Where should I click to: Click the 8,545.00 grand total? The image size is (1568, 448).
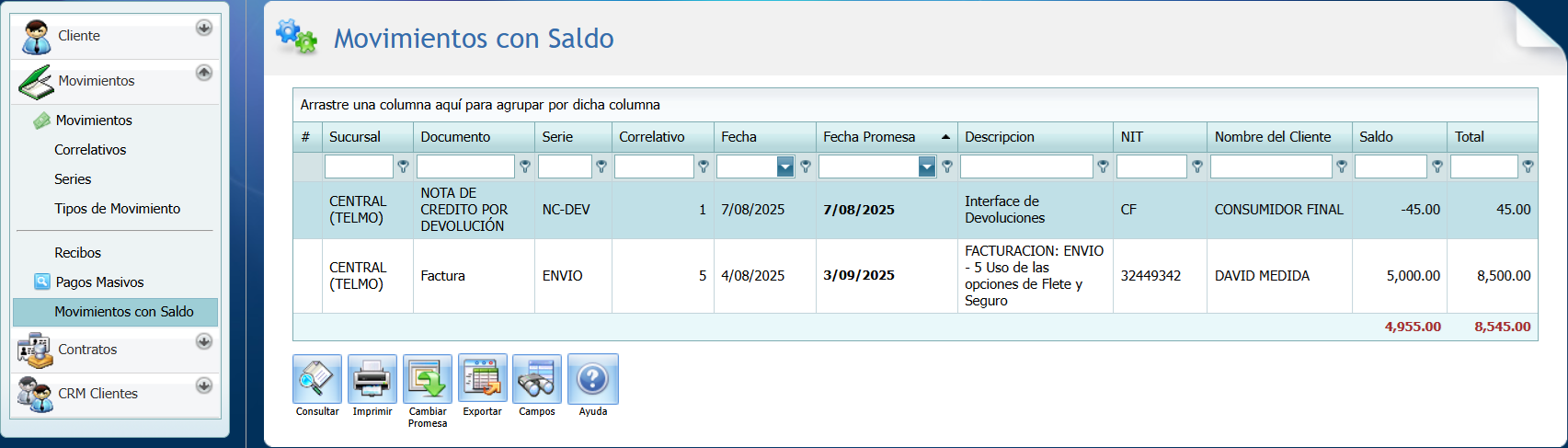(1503, 327)
